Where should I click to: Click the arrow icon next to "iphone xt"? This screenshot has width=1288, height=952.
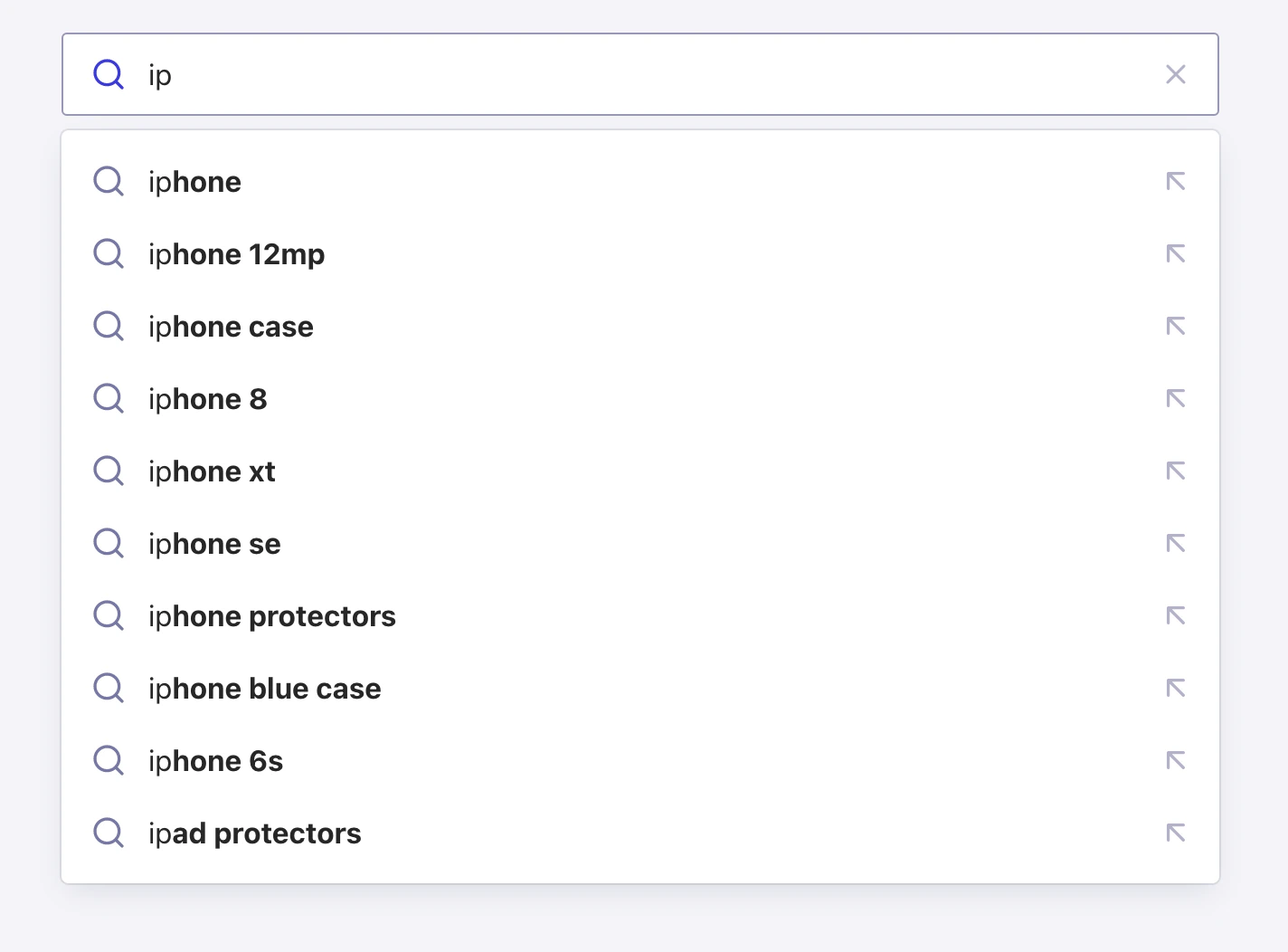1176,471
